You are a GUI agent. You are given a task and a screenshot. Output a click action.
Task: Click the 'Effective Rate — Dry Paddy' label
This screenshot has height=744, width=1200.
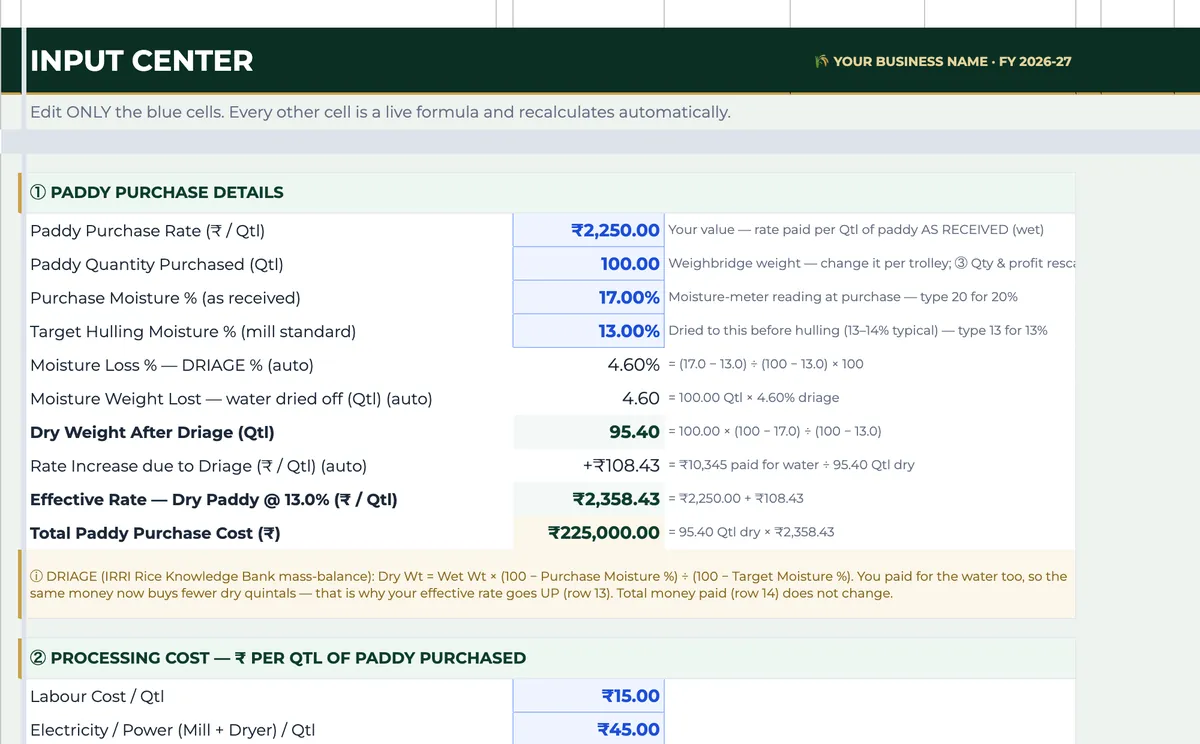(214, 499)
